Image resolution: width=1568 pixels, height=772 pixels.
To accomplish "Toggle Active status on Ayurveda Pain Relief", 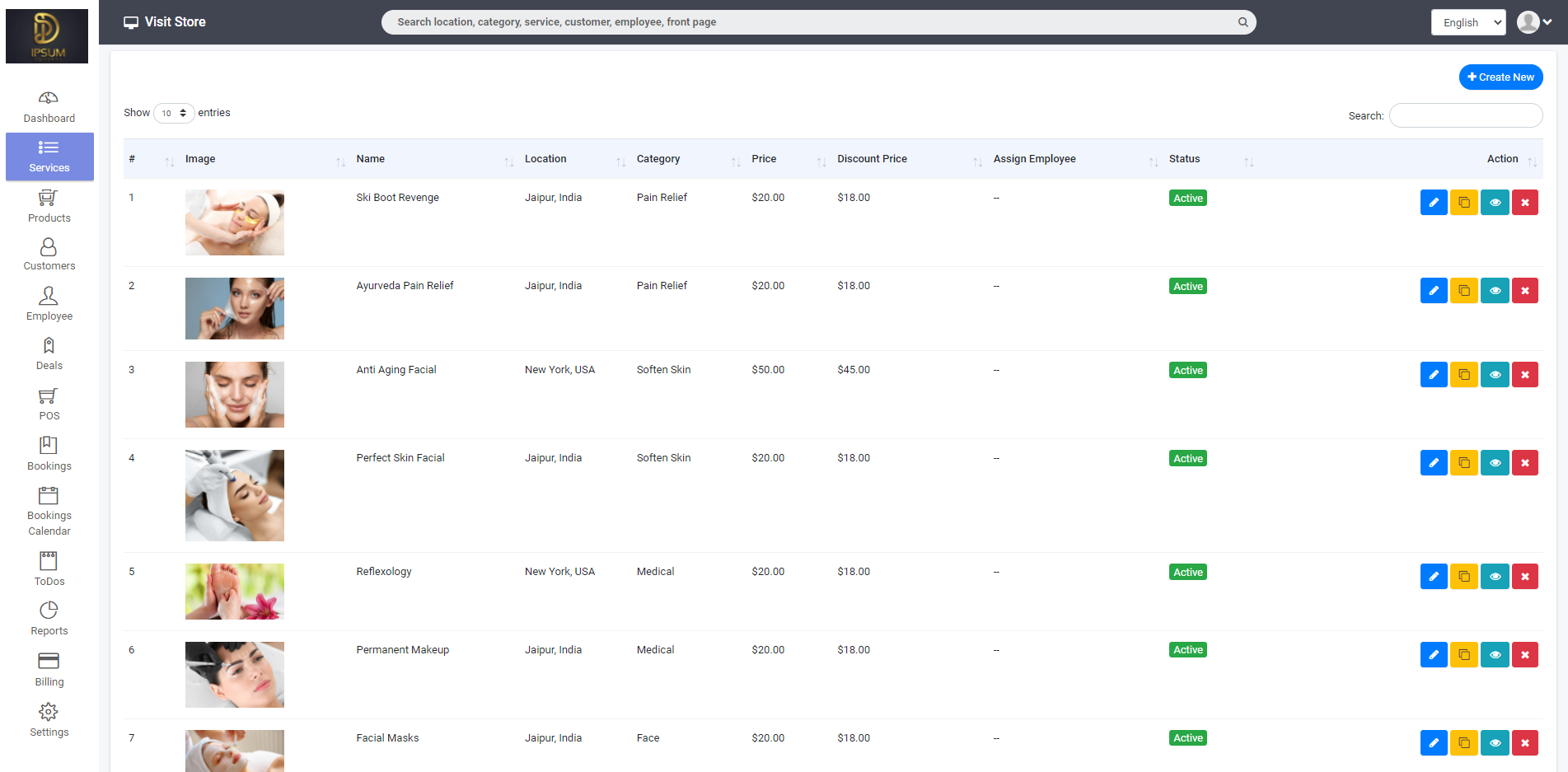I will click(x=1187, y=286).
